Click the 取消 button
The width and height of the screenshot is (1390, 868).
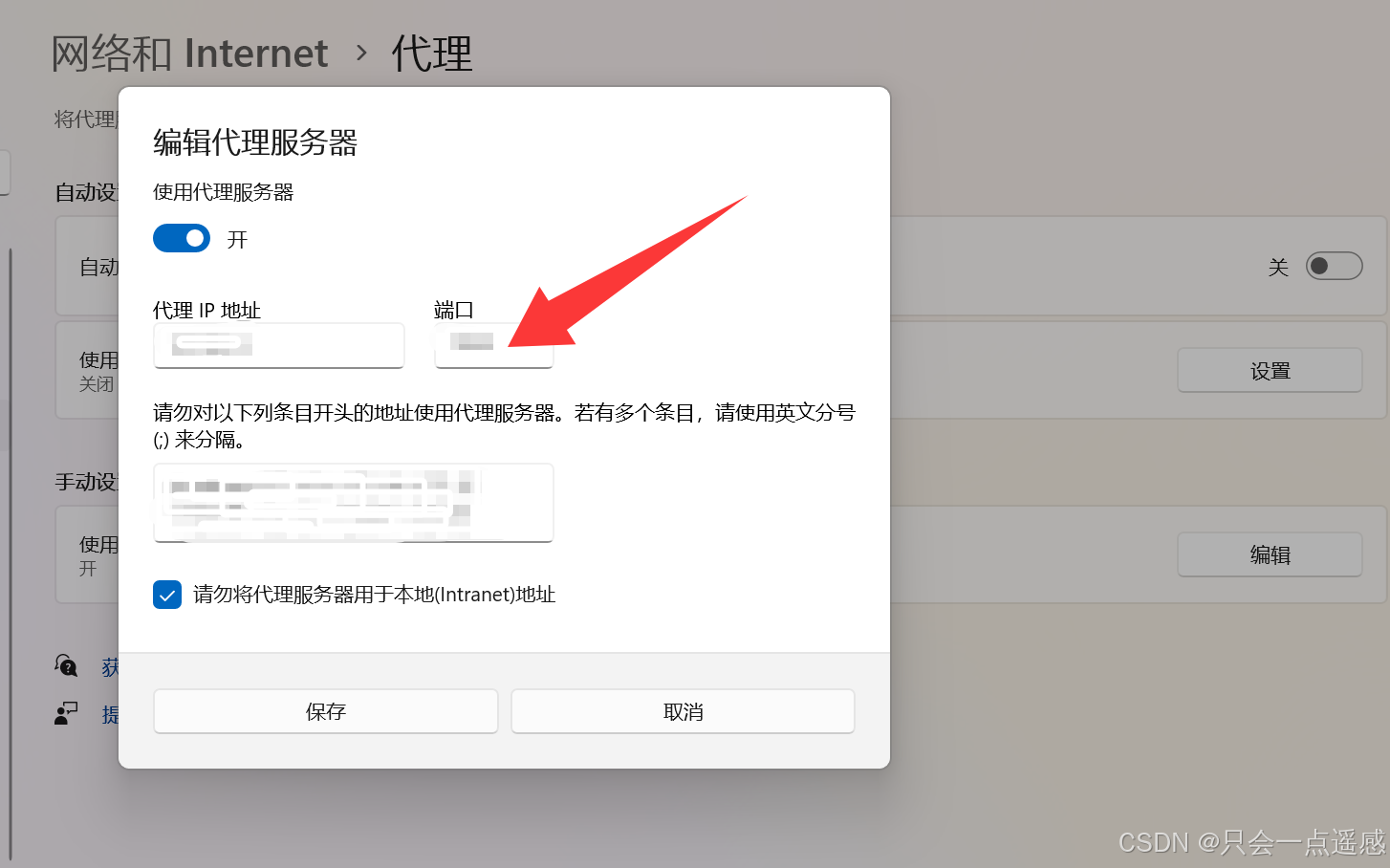pos(683,711)
